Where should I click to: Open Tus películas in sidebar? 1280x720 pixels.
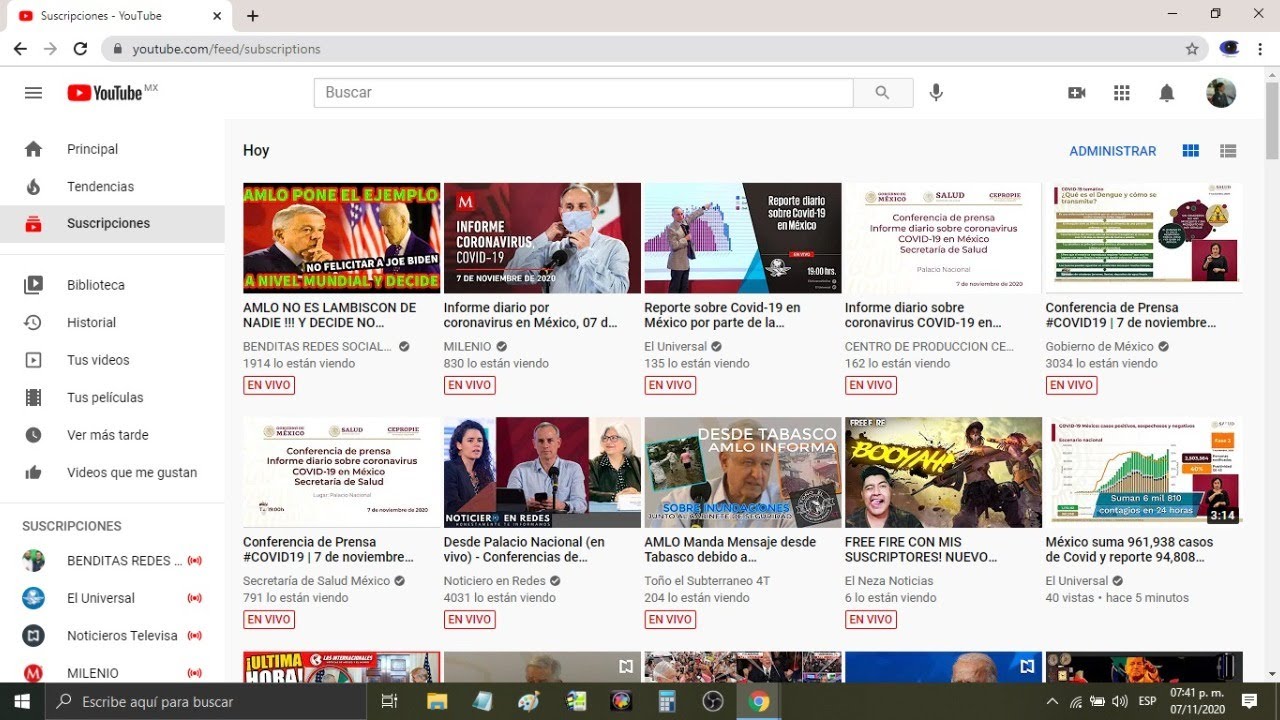(112, 397)
